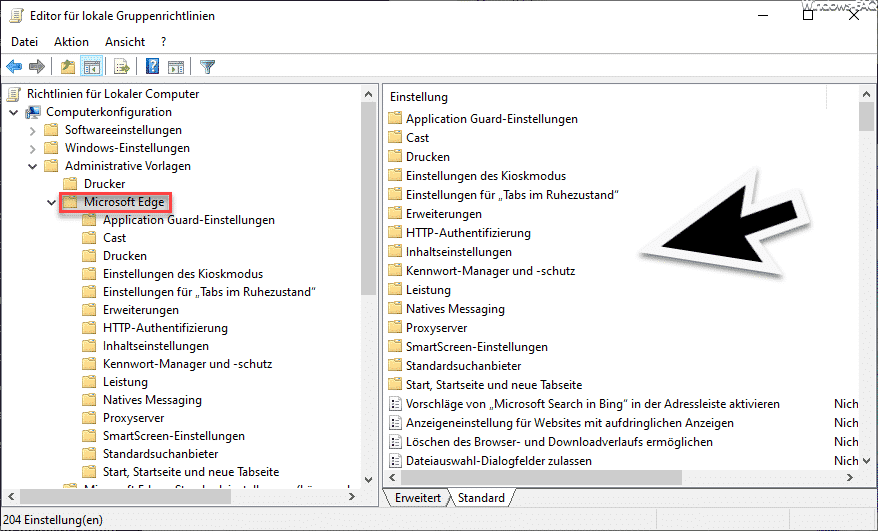Click the right list horizontal scrollbar thumb

click(541, 477)
